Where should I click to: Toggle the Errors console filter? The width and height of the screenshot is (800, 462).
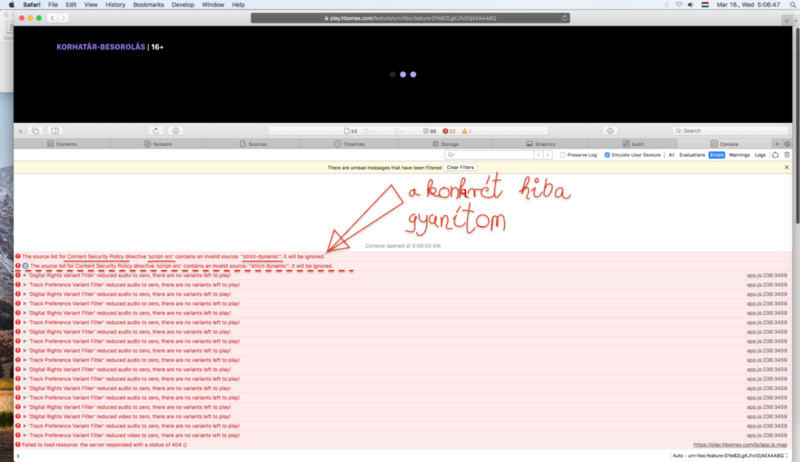click(716, 155)
